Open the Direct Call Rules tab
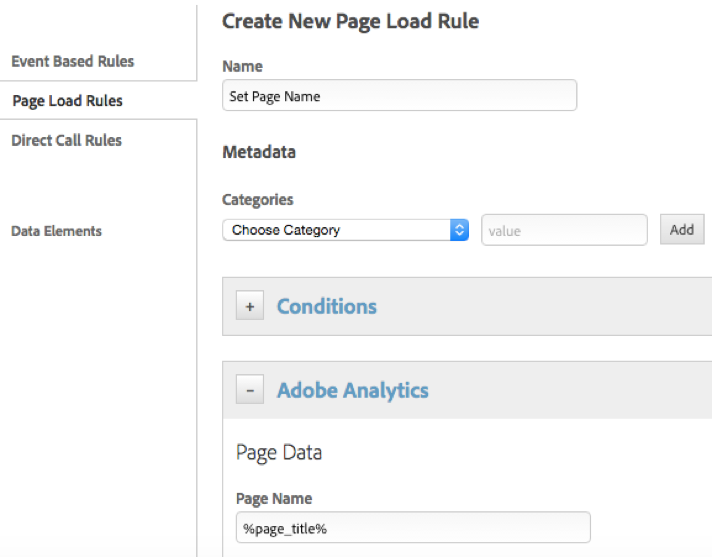The height and width of the screenshot is (557, 712). coord(66,141)
